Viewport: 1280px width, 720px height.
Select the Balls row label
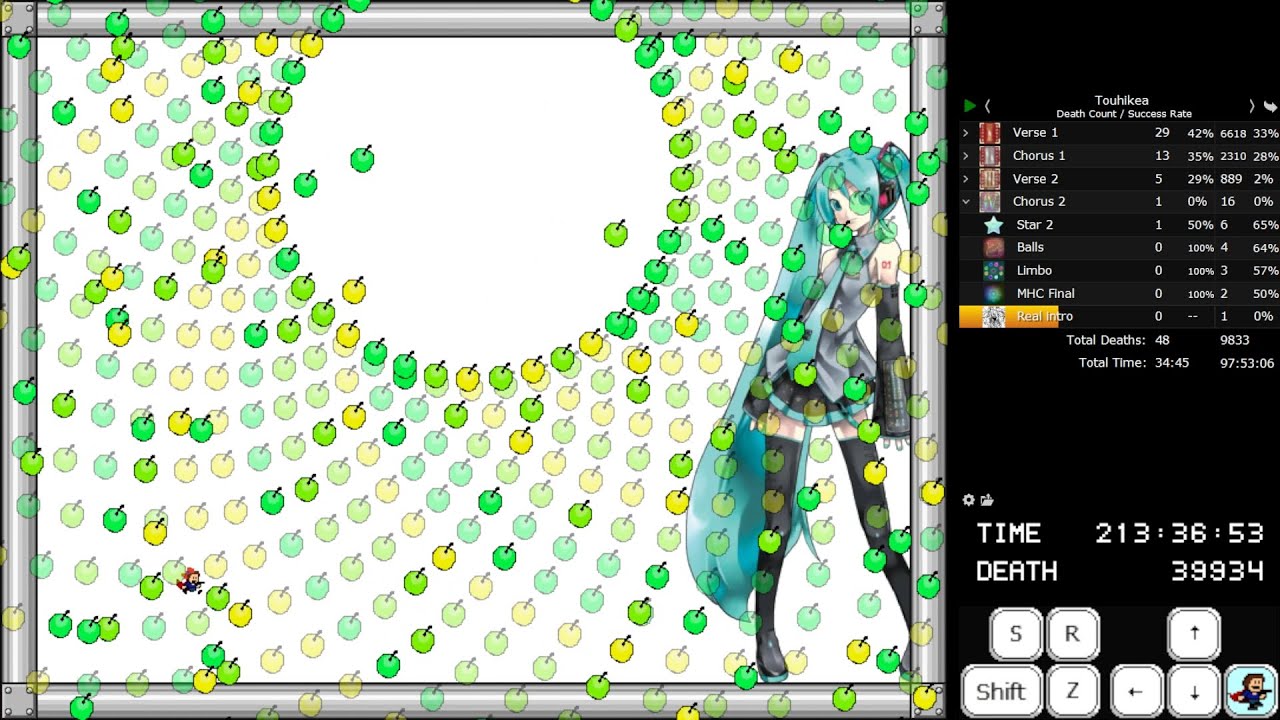pos(1030,248)
